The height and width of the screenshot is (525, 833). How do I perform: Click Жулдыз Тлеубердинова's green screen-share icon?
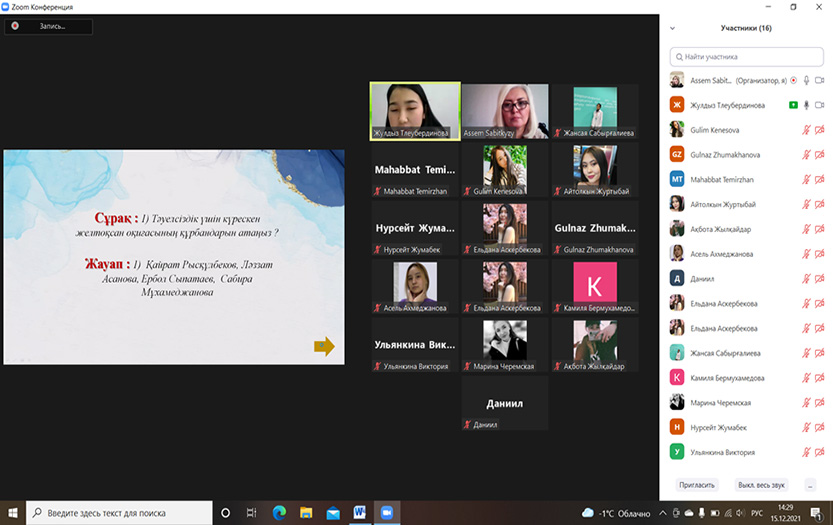point(792,105)
